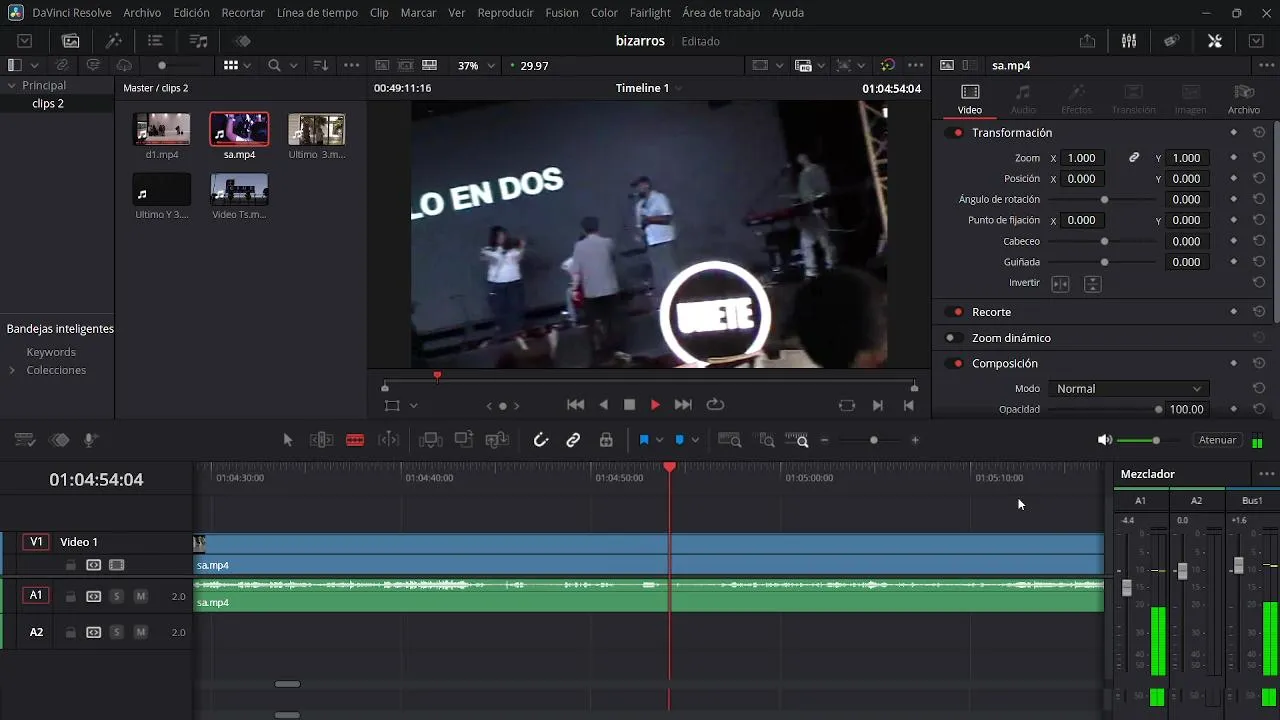Open the Media Pool panel icon
The width and height of the screenshot is (1280, 720).
pos(70,41)
